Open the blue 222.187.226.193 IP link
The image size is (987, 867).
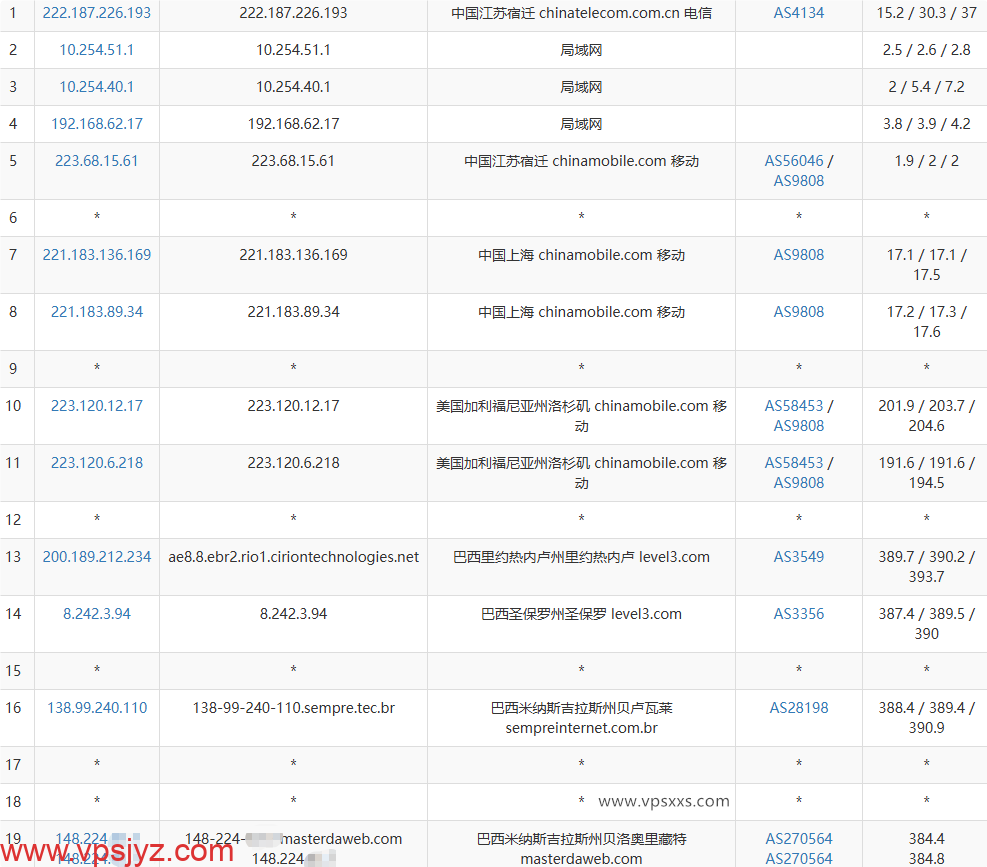pyautogui.click(x=97, y=13)
